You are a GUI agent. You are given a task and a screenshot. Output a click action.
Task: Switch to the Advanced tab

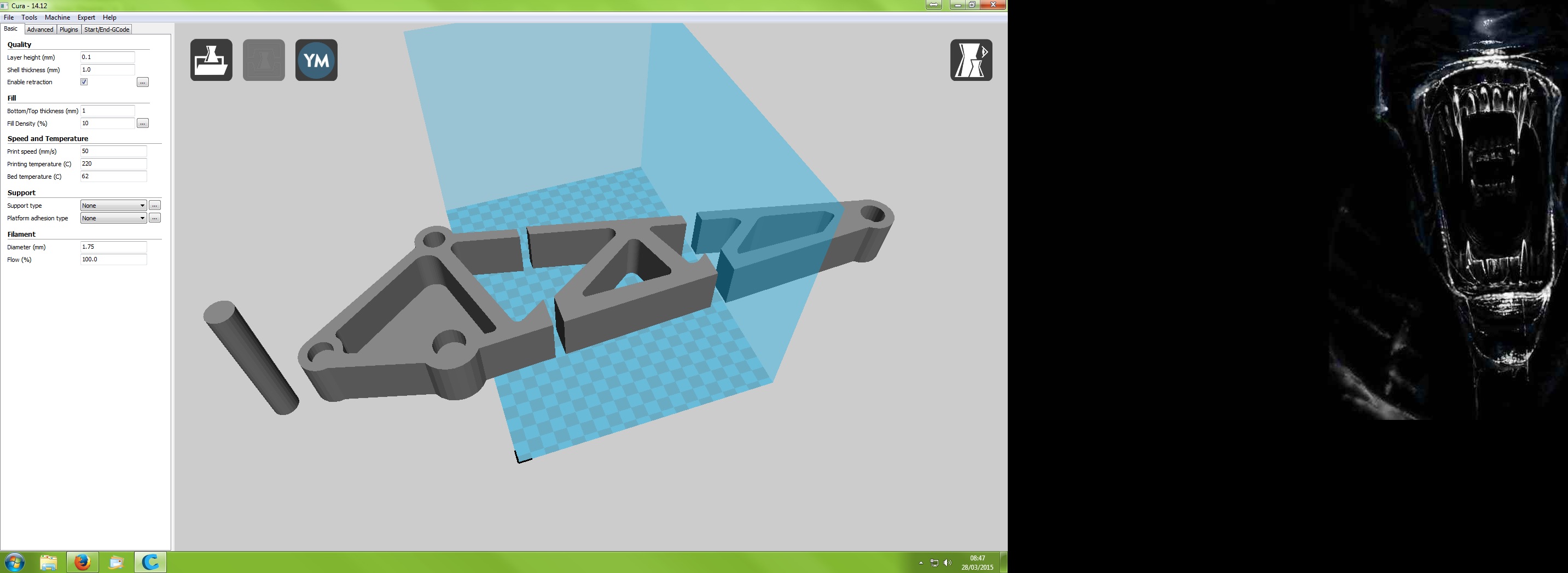(x=40, y=29)
